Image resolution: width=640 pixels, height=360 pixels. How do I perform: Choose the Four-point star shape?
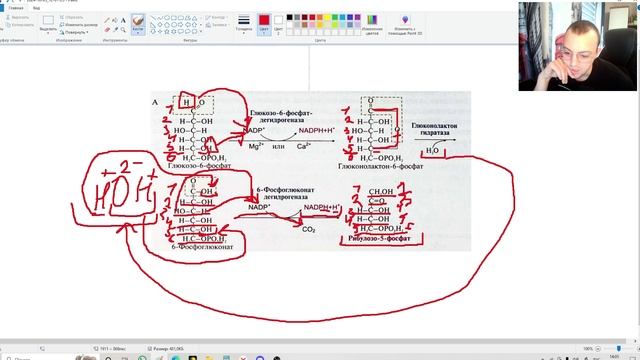coord(160,31)
